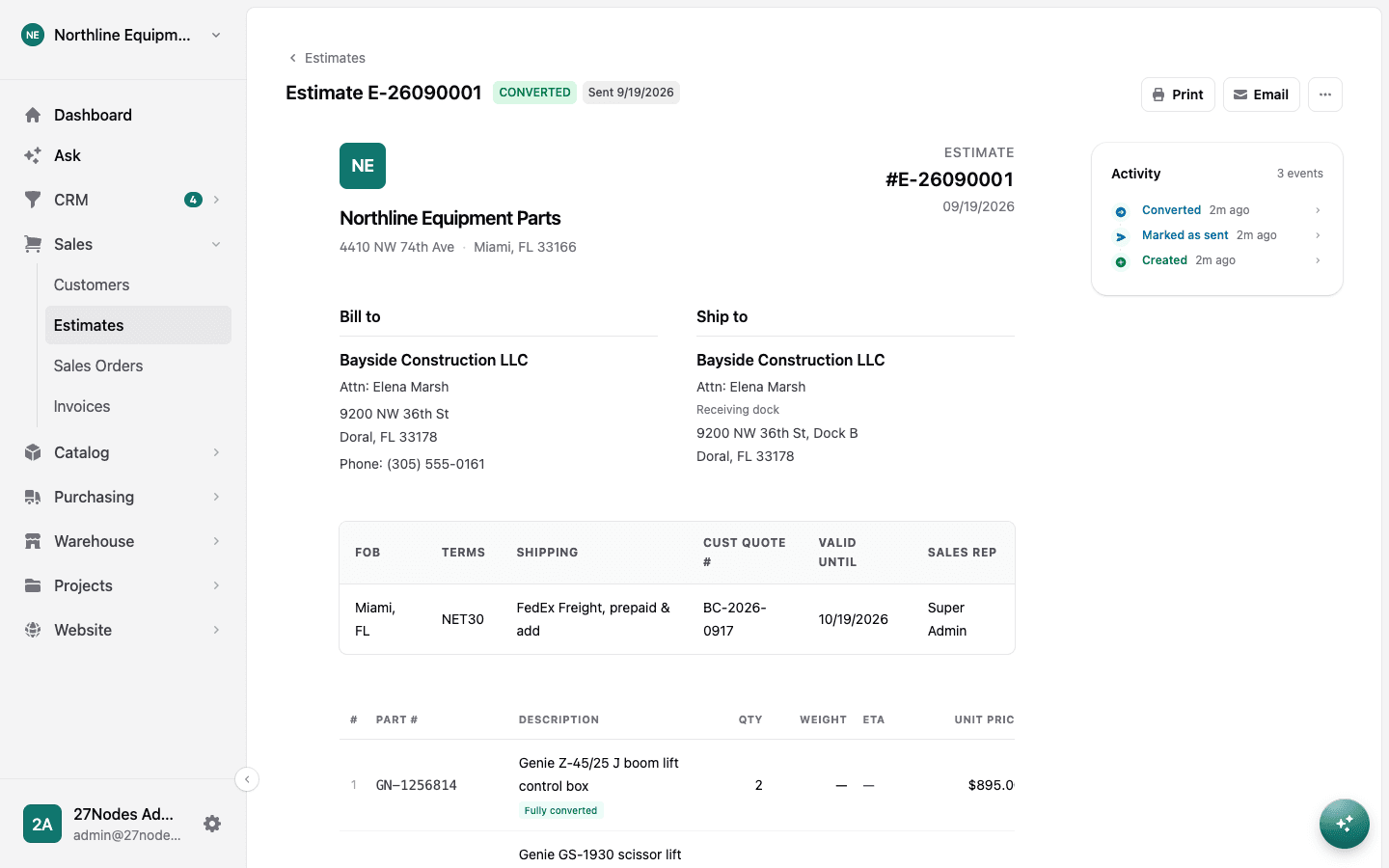Click the Sent 9/19/2026 badge

tap(631, 93)
